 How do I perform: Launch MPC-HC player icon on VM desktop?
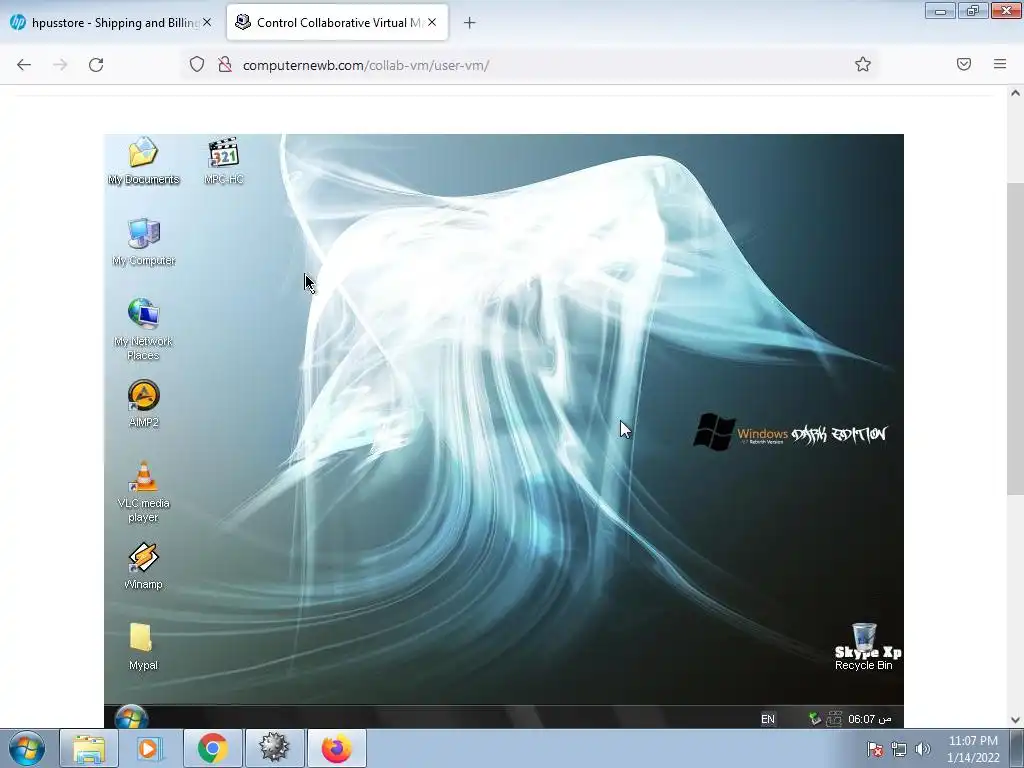point(223,161)
